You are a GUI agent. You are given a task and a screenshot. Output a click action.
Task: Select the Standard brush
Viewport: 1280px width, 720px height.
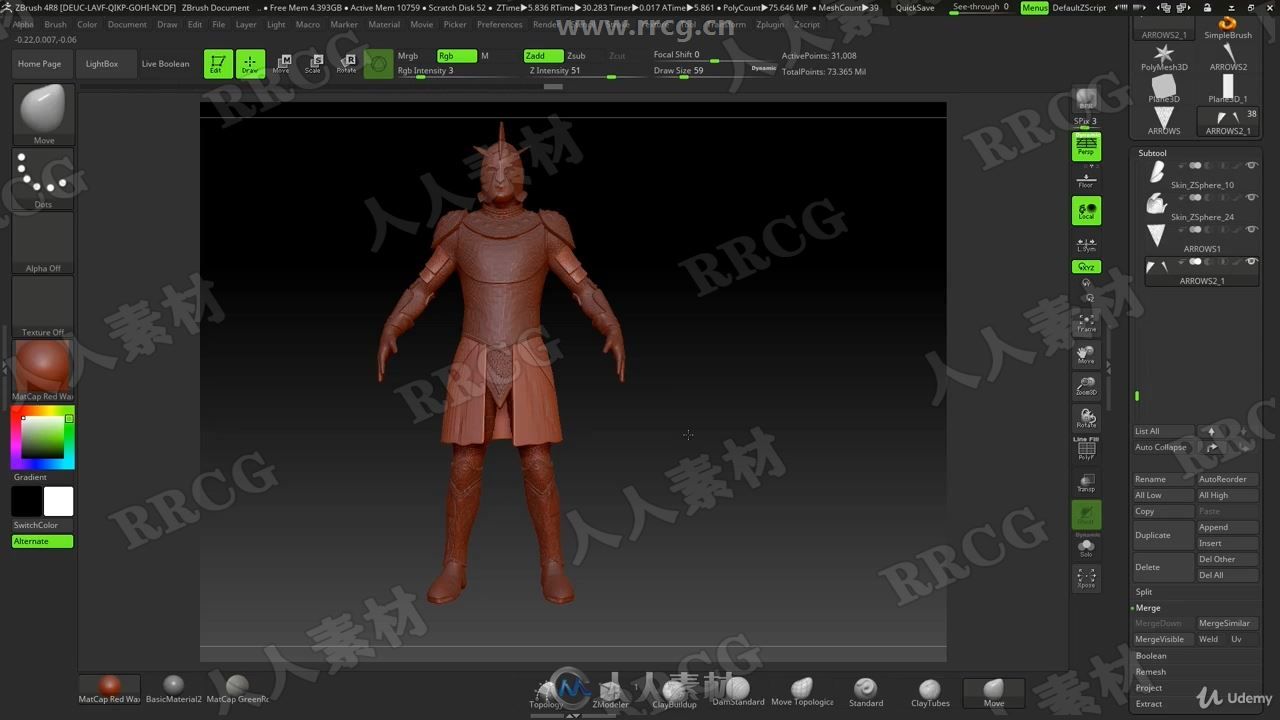click(866, 693)
